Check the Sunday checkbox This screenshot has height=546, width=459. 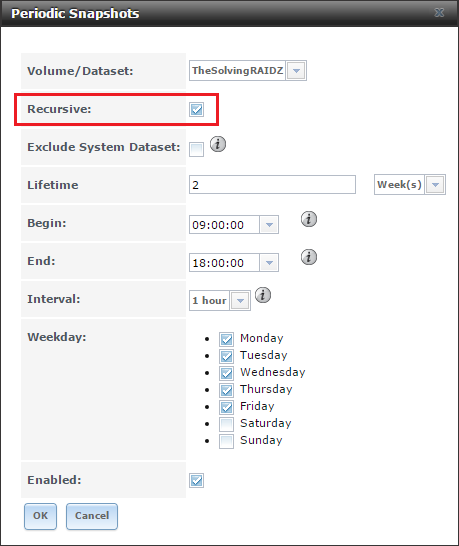coord(226,441)
